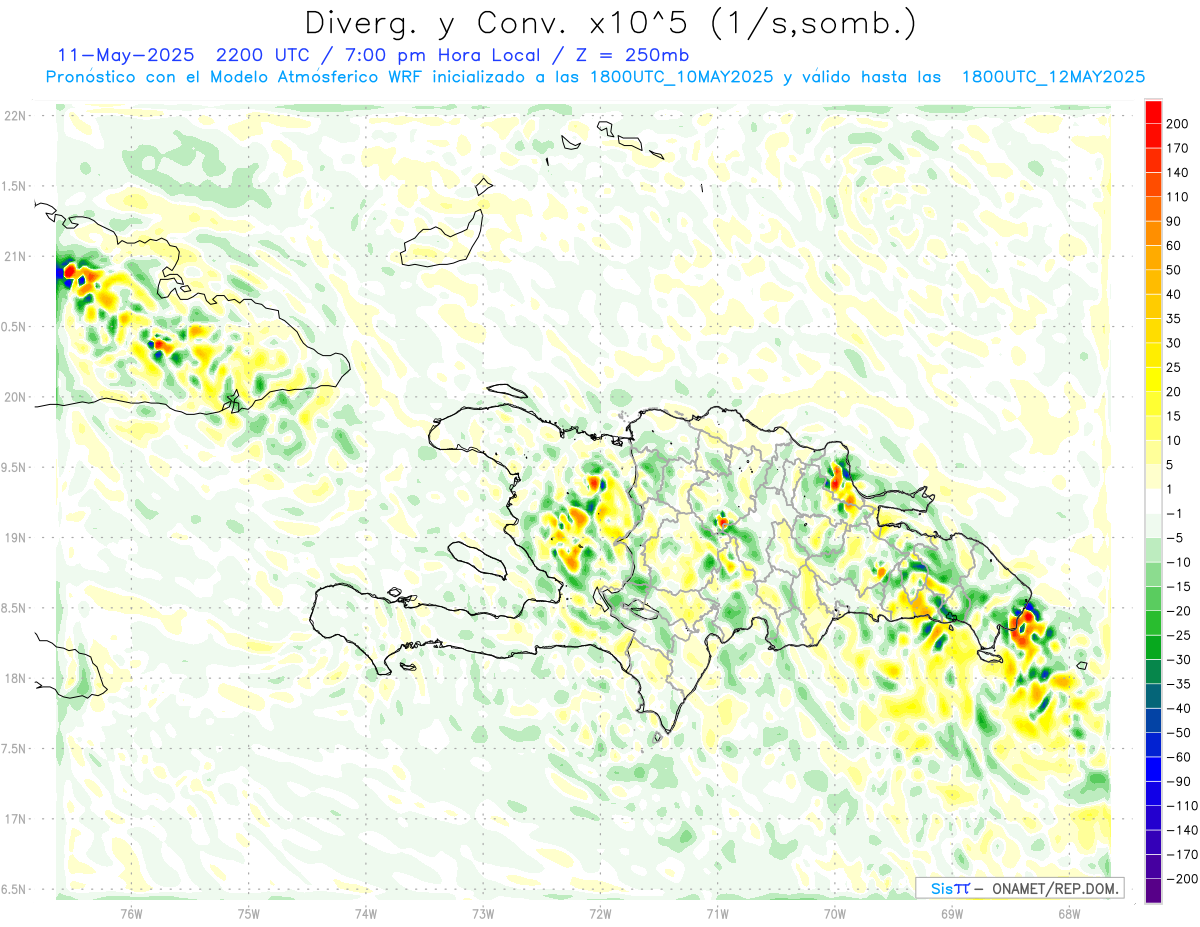Click the 20N latitude label

point(17,397)
